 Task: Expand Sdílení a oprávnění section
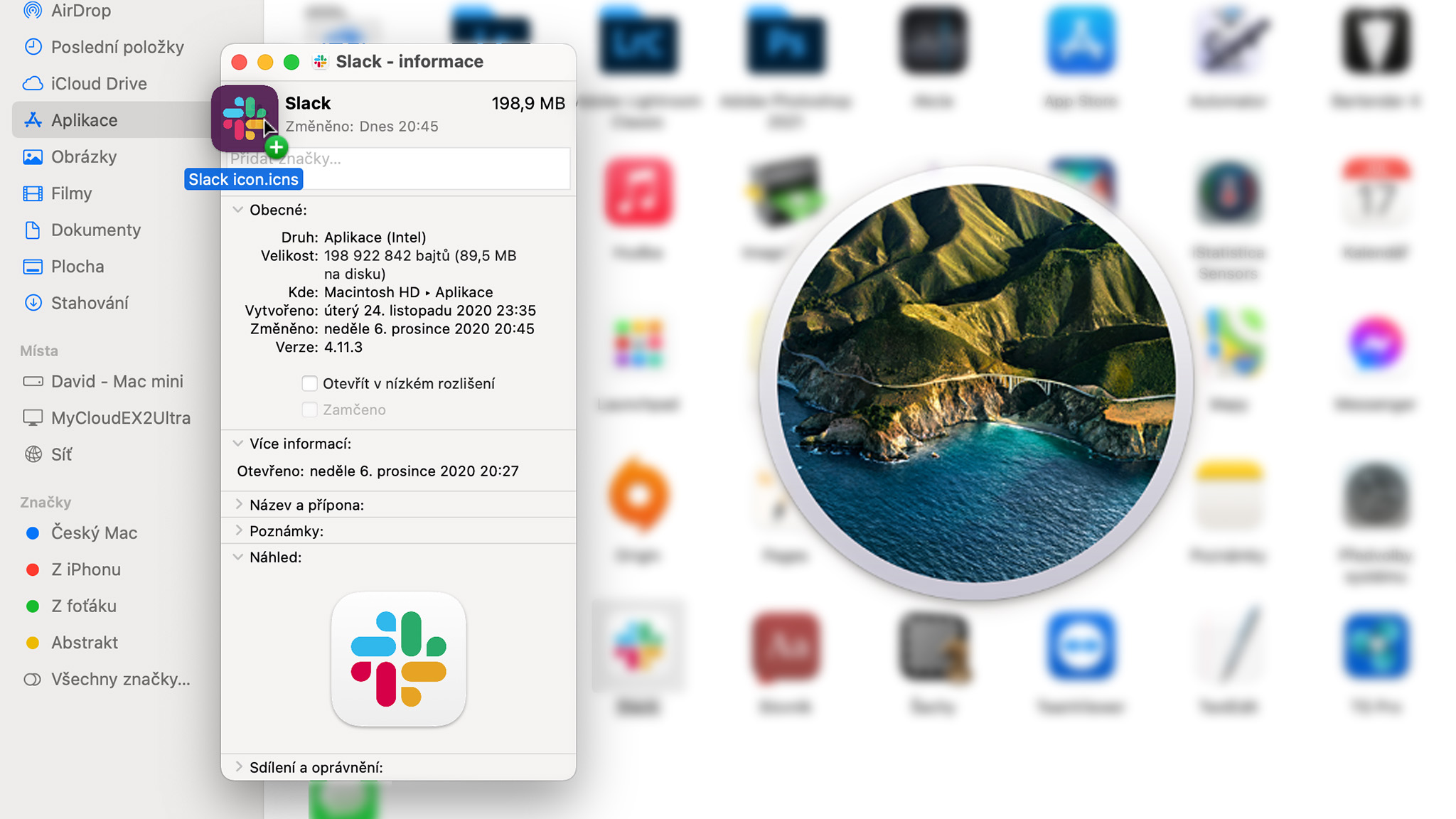[x=238, y=767]
